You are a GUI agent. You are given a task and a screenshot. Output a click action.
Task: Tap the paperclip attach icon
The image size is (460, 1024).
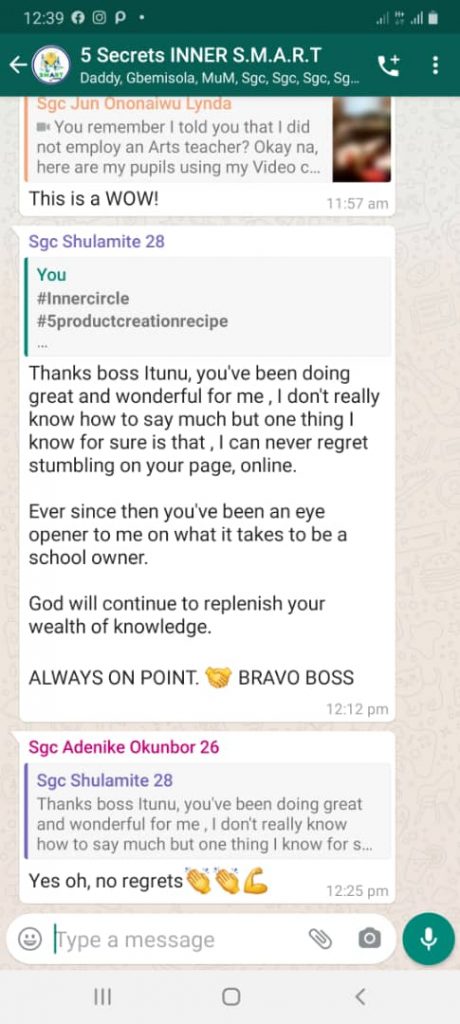click(x=320, y=939)
